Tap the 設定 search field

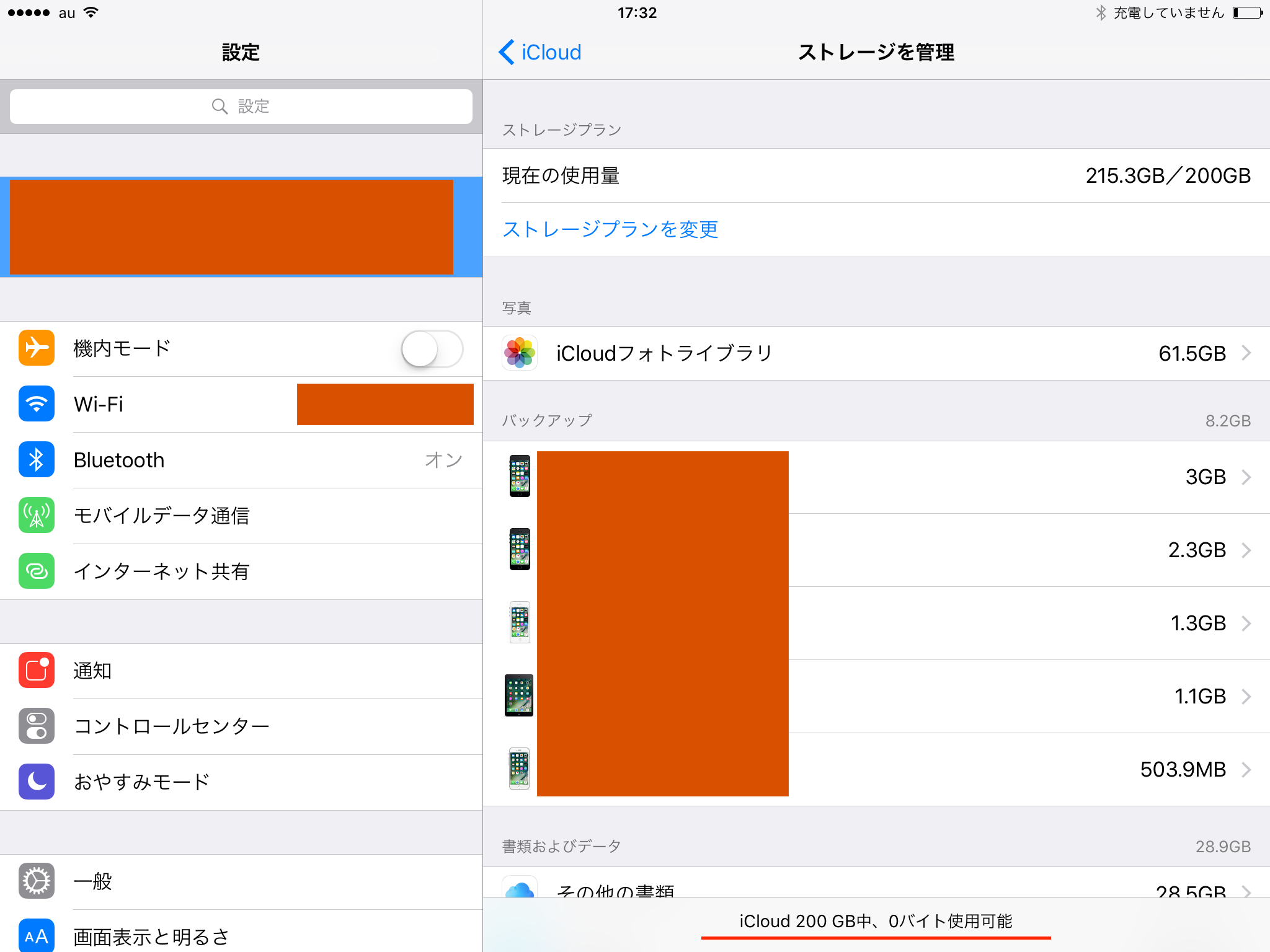pos(241,107)
